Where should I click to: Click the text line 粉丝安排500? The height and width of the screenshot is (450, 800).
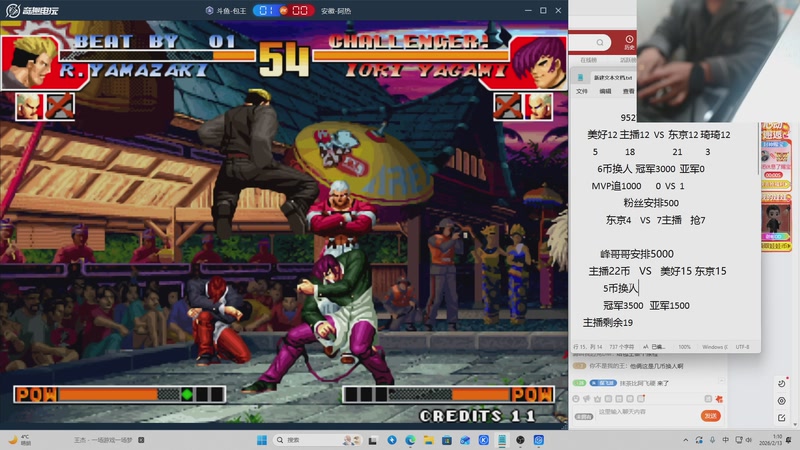coord(651,203)
